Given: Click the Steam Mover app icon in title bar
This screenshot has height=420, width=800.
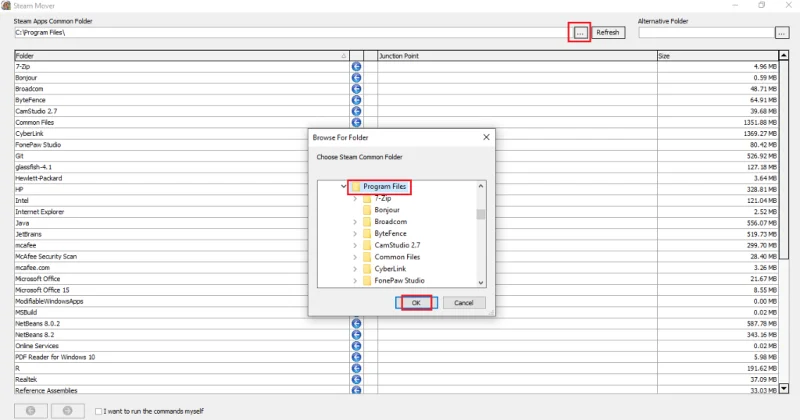Looking at the screenshot, I should [x=6, y=6].
